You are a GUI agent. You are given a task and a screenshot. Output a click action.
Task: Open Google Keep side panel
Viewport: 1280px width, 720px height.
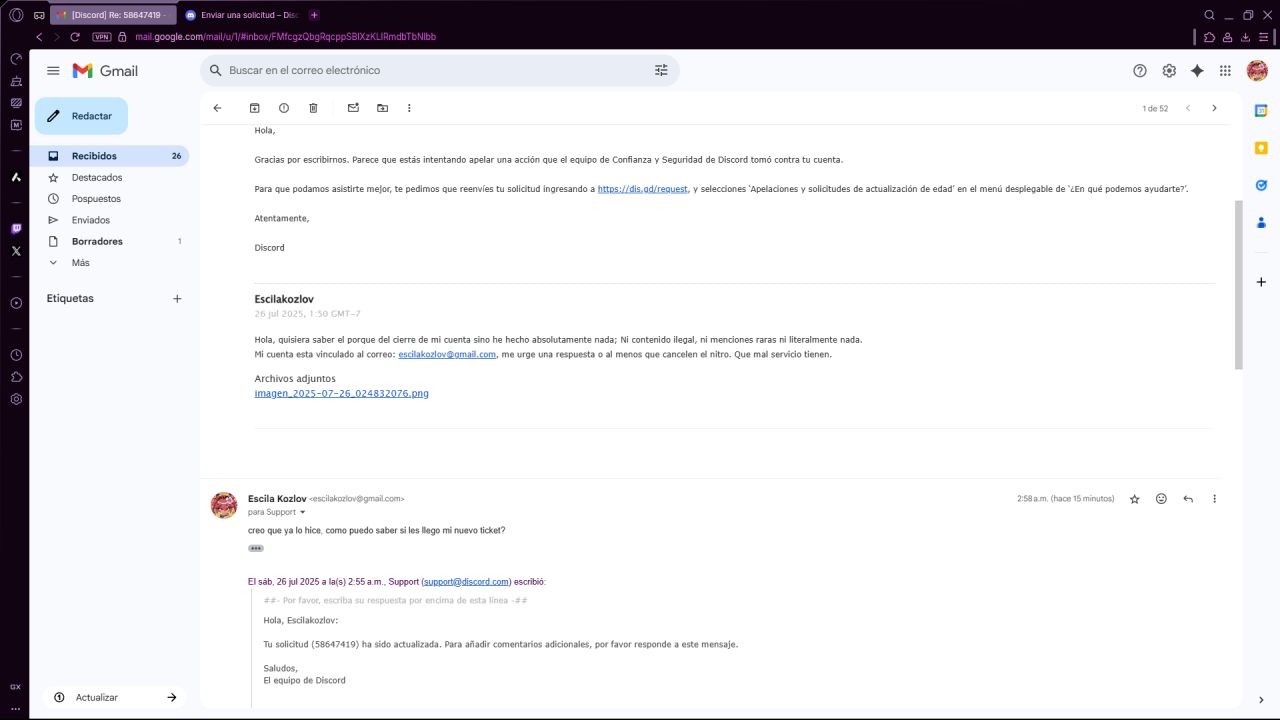click(x=1261, y=148)
